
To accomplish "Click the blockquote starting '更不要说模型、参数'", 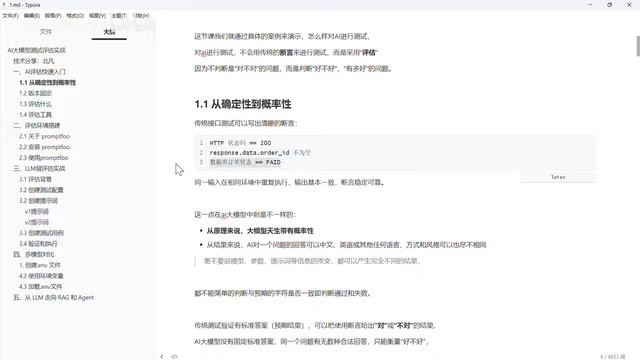I will [312, 261].
